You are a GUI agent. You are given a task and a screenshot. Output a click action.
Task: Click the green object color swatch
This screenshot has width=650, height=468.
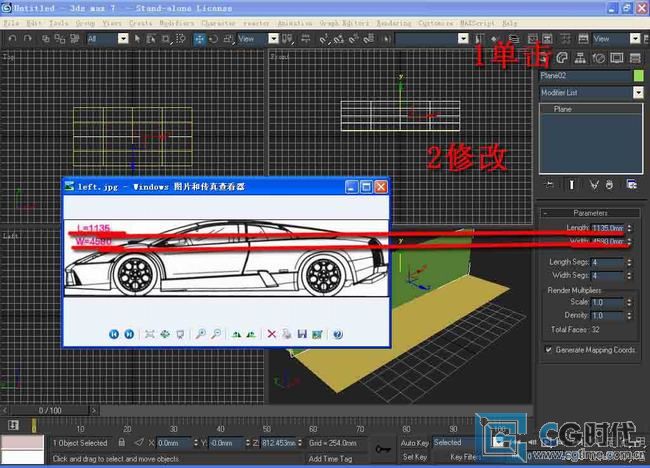[638, 75]
